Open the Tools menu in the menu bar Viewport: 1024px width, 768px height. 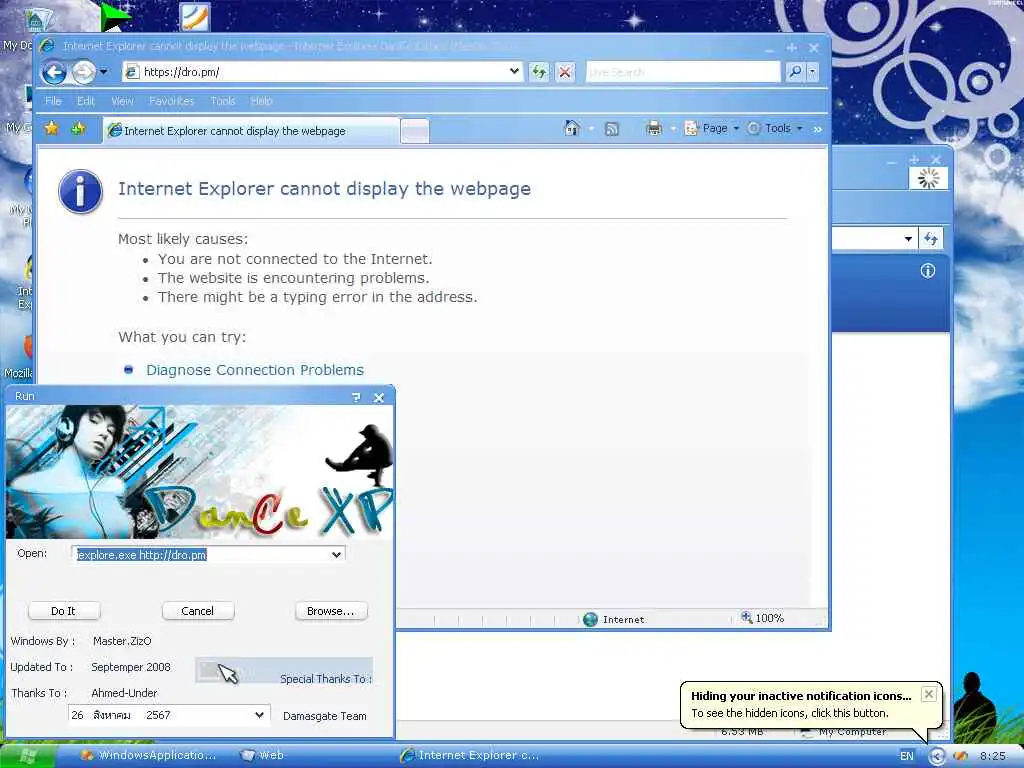click(223, 101)
